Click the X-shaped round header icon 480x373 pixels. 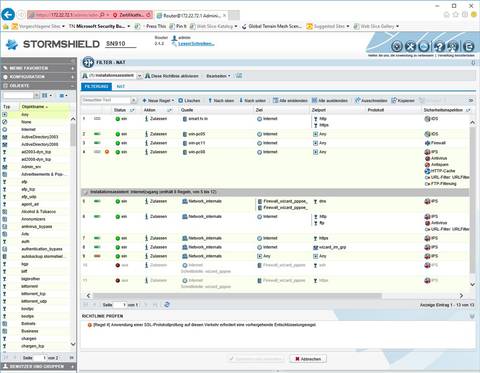pyautogui.click(x=411, y=46)
